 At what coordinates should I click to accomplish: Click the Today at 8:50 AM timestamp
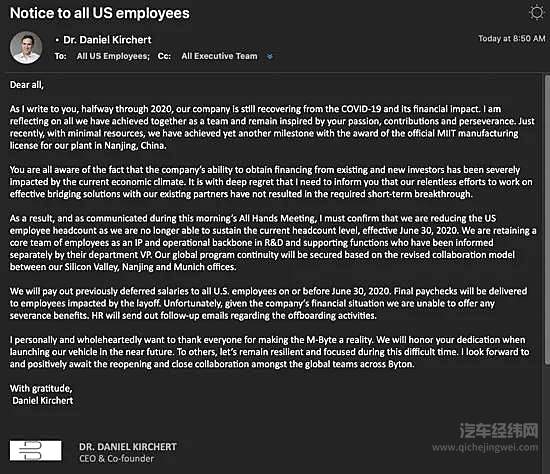pyautogui.click(x=512, y=39)
